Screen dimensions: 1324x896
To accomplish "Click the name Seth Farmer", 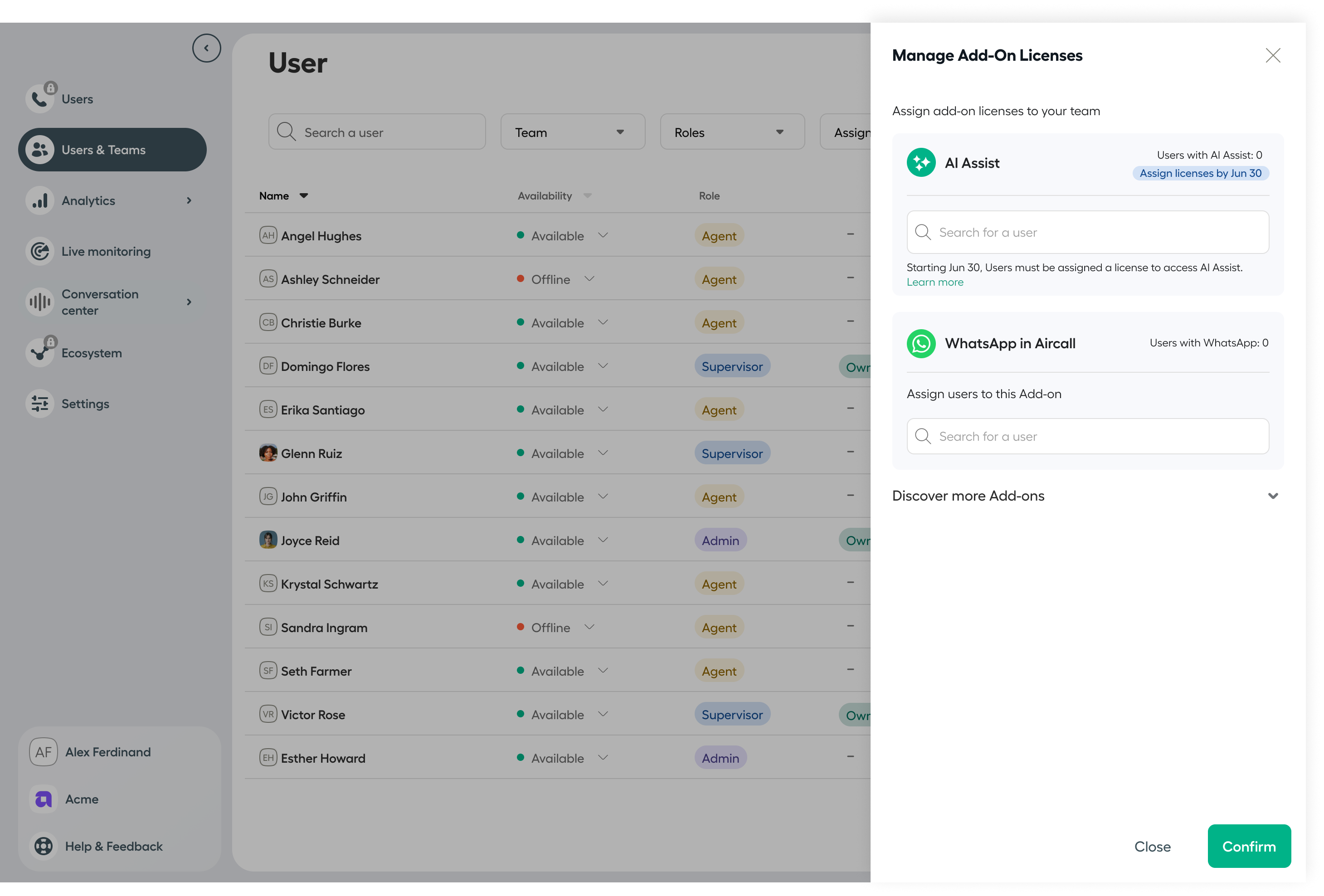I will 316,671.
